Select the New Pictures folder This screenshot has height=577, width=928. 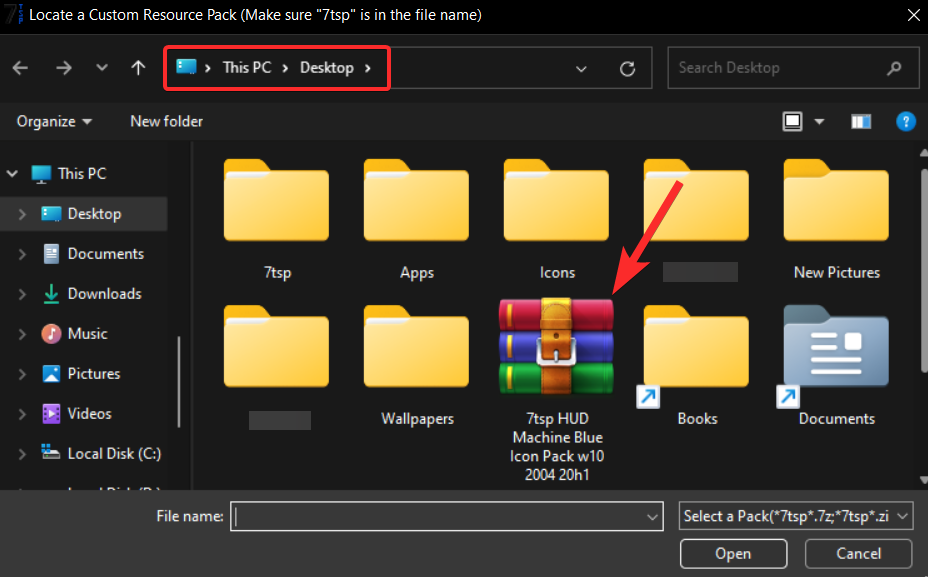[836, 219]
